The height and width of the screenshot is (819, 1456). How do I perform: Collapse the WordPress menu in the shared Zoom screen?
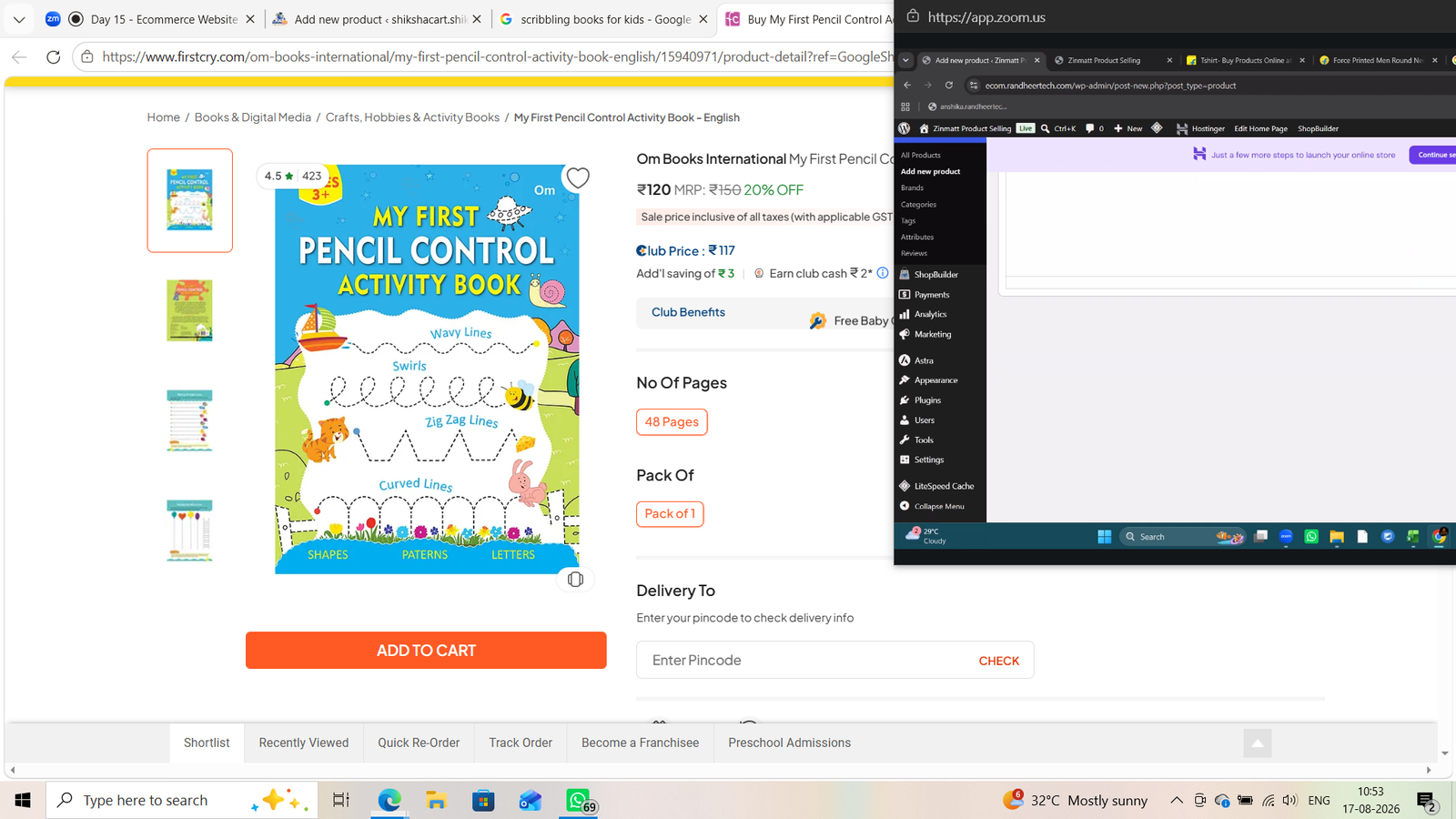[x=940, y=506]
